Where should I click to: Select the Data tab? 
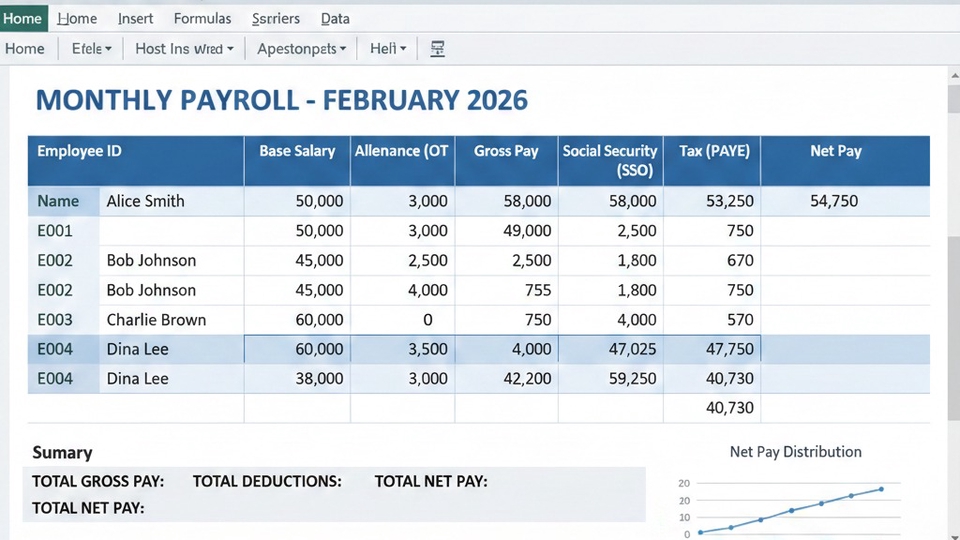coord(335,18)
